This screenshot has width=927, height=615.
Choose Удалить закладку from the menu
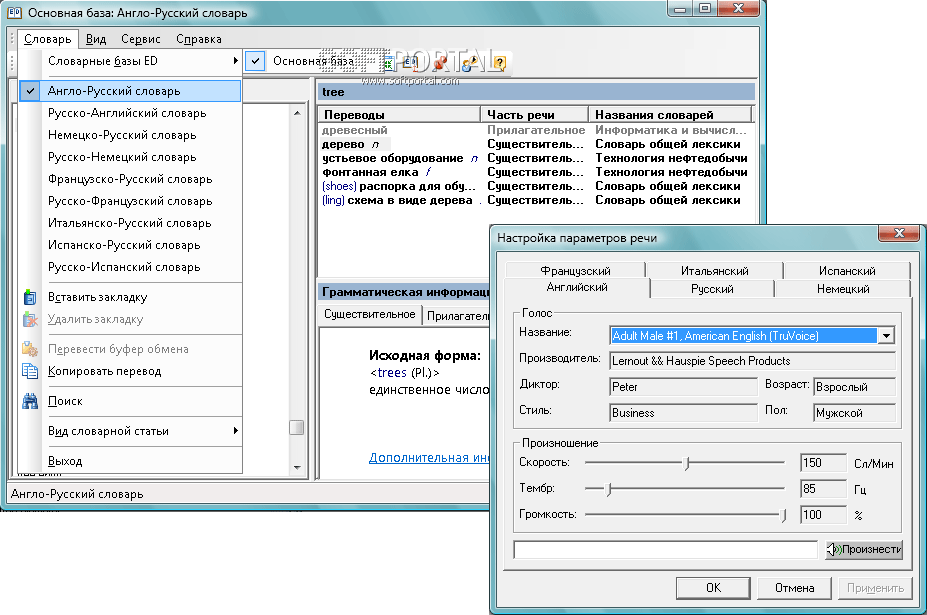130,319
